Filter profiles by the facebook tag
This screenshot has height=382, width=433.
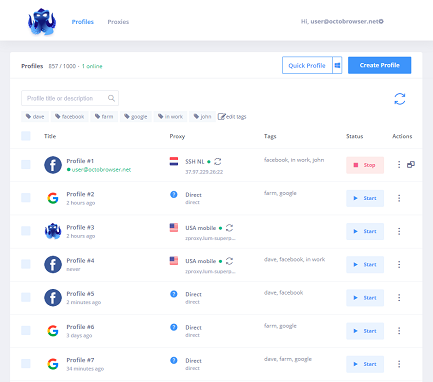(70, 116)
